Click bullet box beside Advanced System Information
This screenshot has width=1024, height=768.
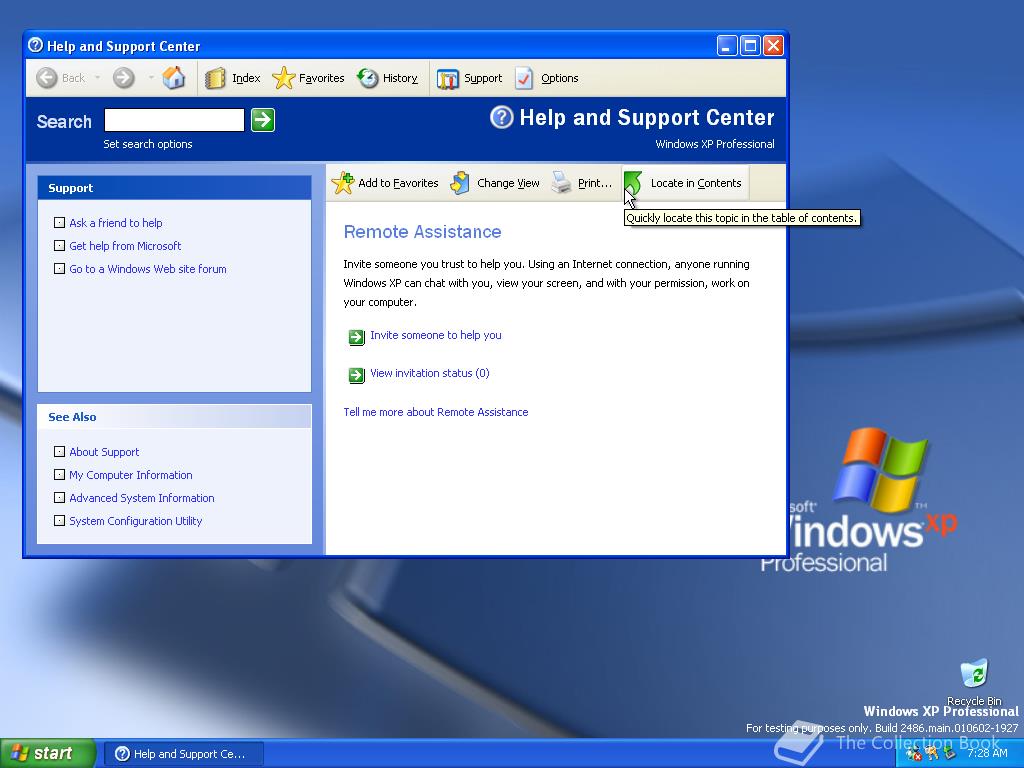coord(59,498)
